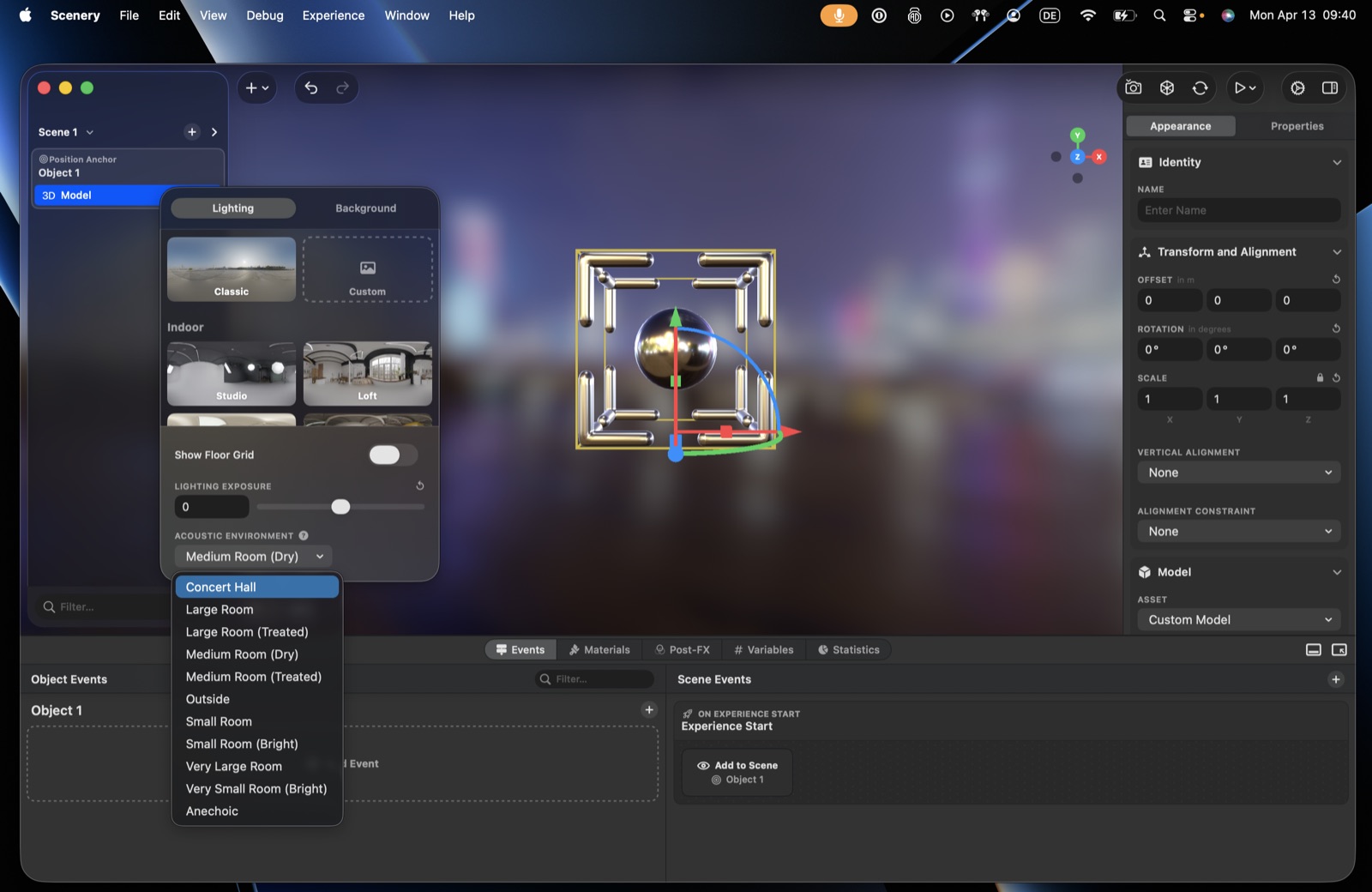Undo the last action
The height and width of the screenshot is (892, 1372).
[311, 87]
